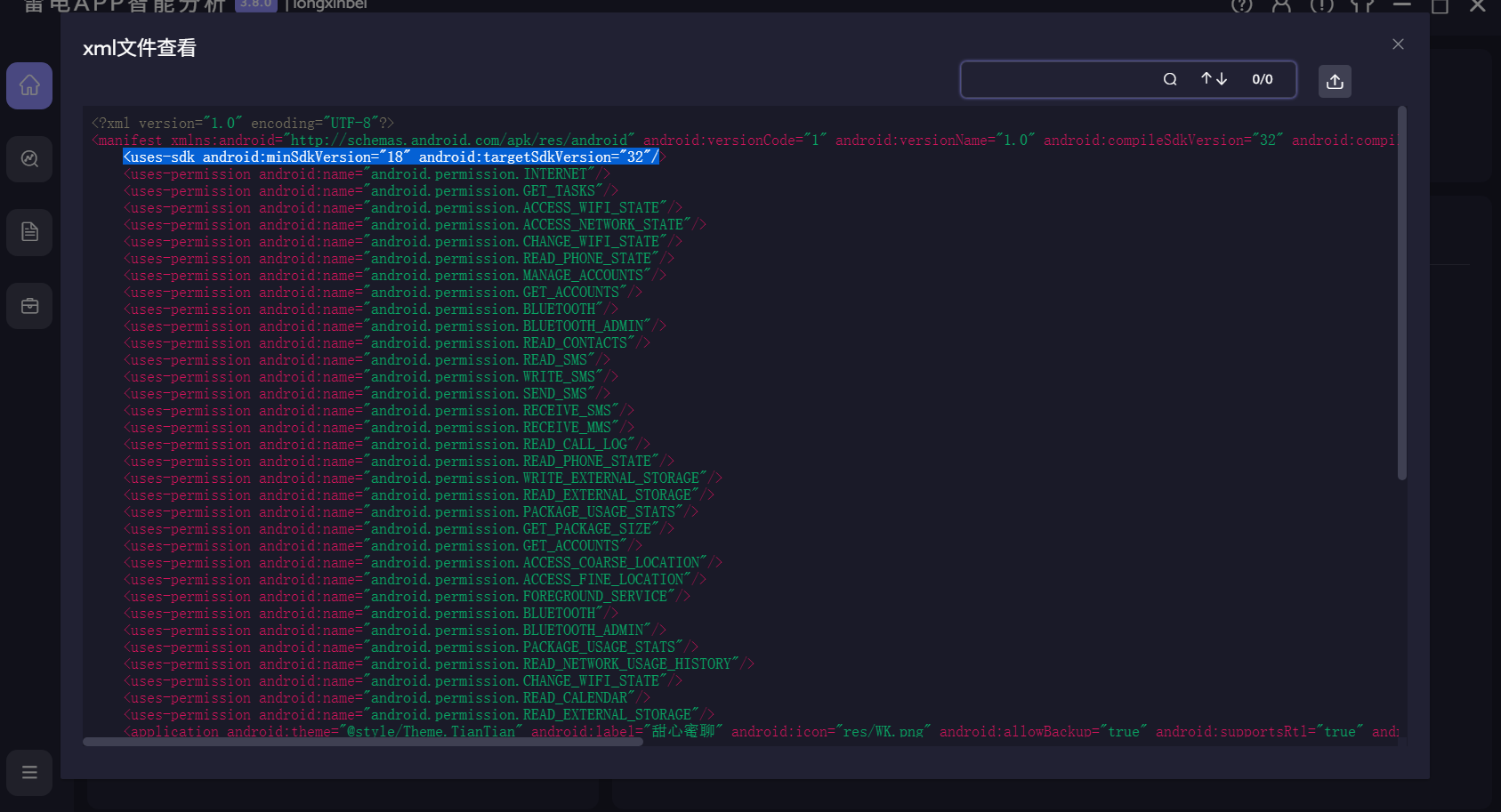This screenshot has height=812, width=1501.
Task: Open the analysis chart icon in sidebar
Action: 29,159
